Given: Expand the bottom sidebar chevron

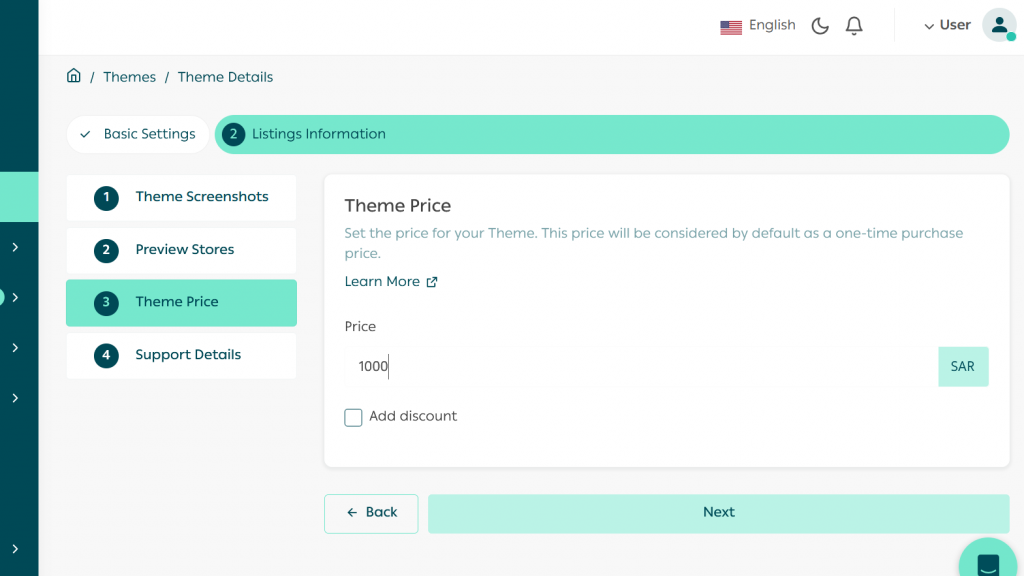Looking at the screenshot, I should pos(15,549).
